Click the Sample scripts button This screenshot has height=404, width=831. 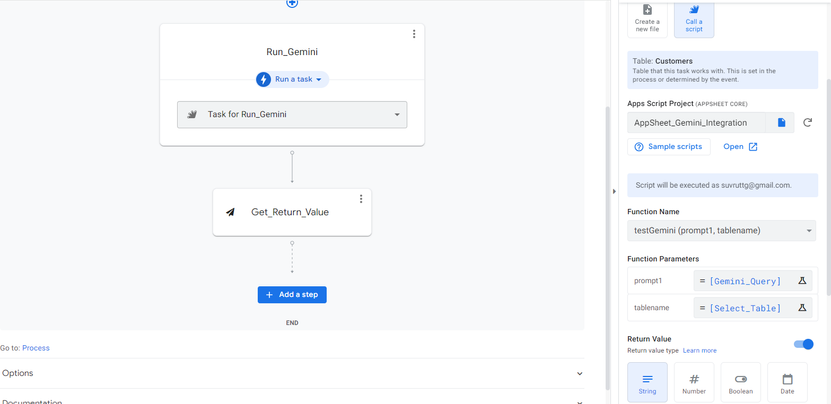pyautogui.click(x=669, y=147)
